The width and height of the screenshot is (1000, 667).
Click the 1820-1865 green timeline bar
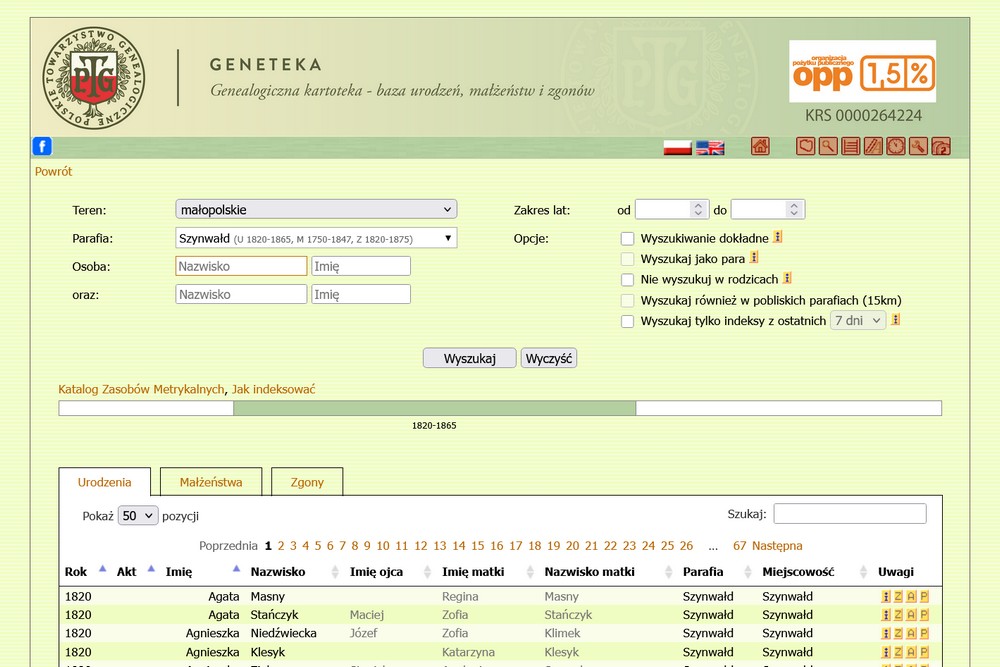coord(434,408)
